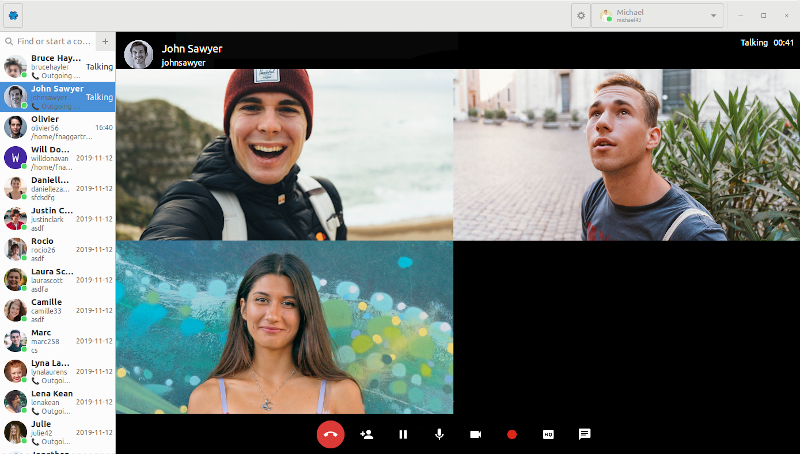Open the Marc conversation
This screenshot has width=800, height=454.
click(58, 341)
